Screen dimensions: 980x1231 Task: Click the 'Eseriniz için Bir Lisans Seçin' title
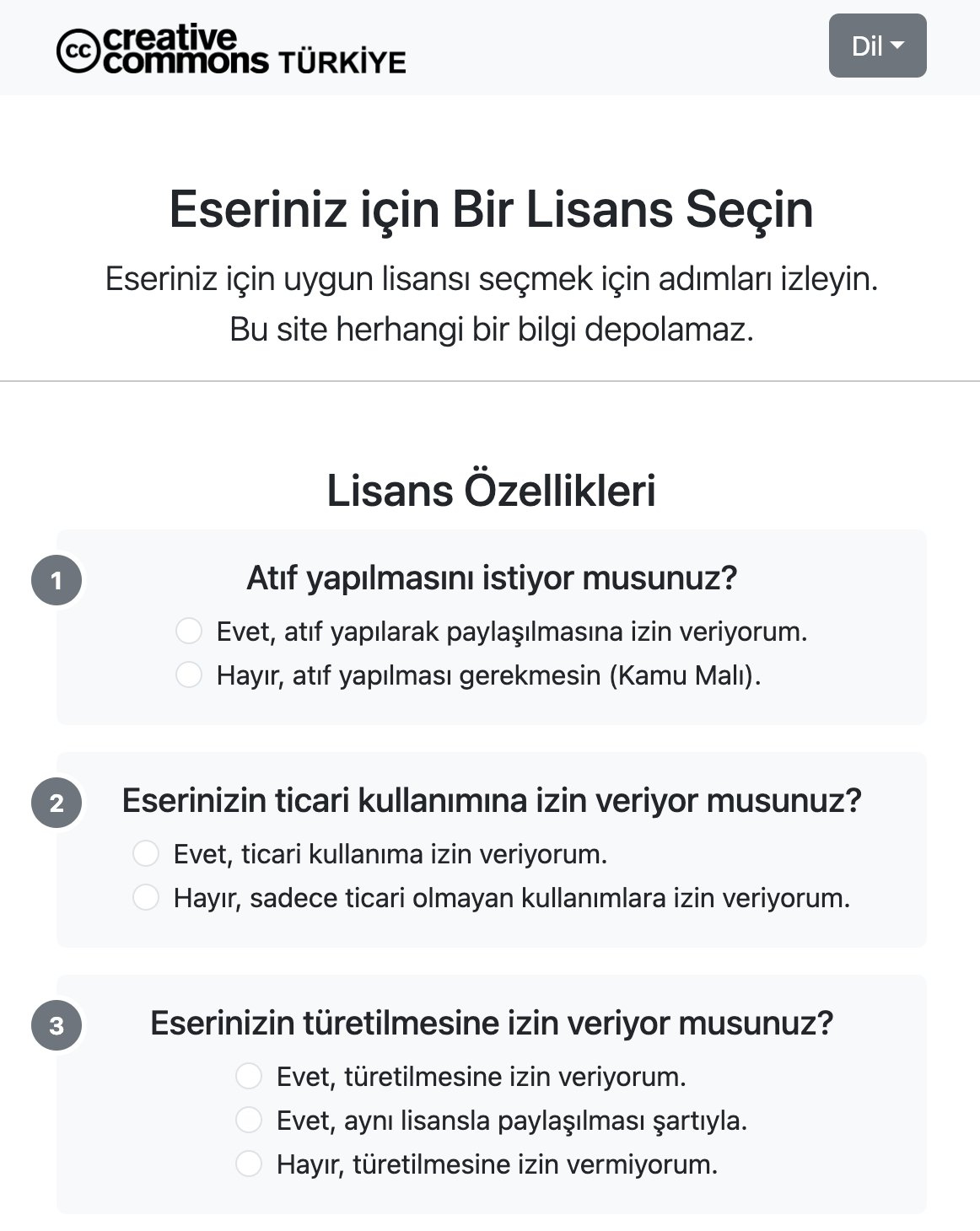point(491,209)
